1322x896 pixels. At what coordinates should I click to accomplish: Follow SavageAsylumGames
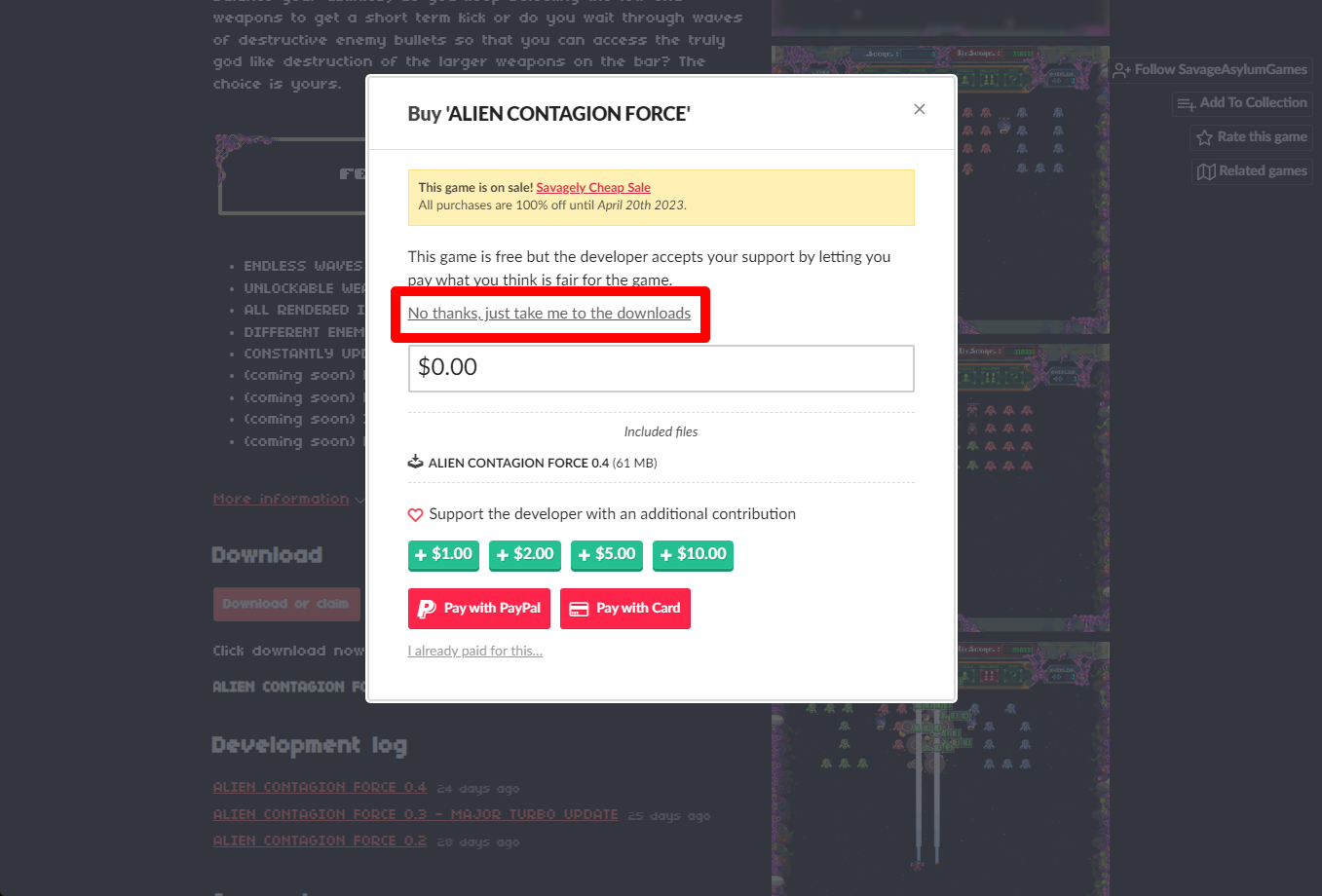click(x=1211, y=70)
